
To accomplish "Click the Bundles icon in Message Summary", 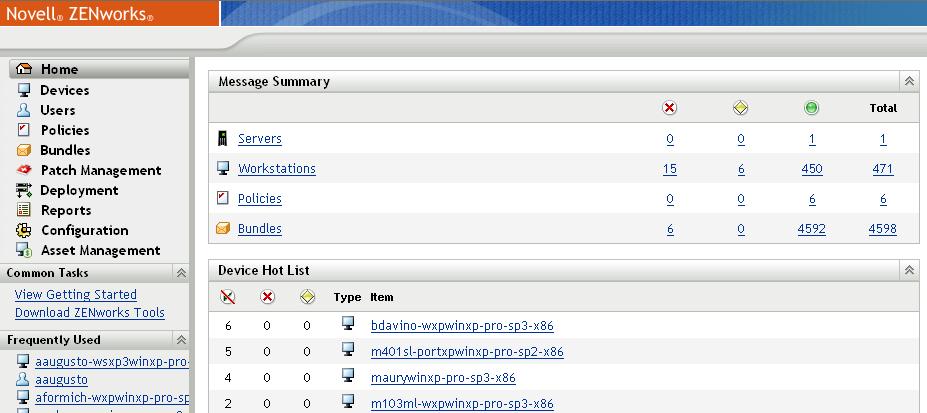I will pos(223,228).
